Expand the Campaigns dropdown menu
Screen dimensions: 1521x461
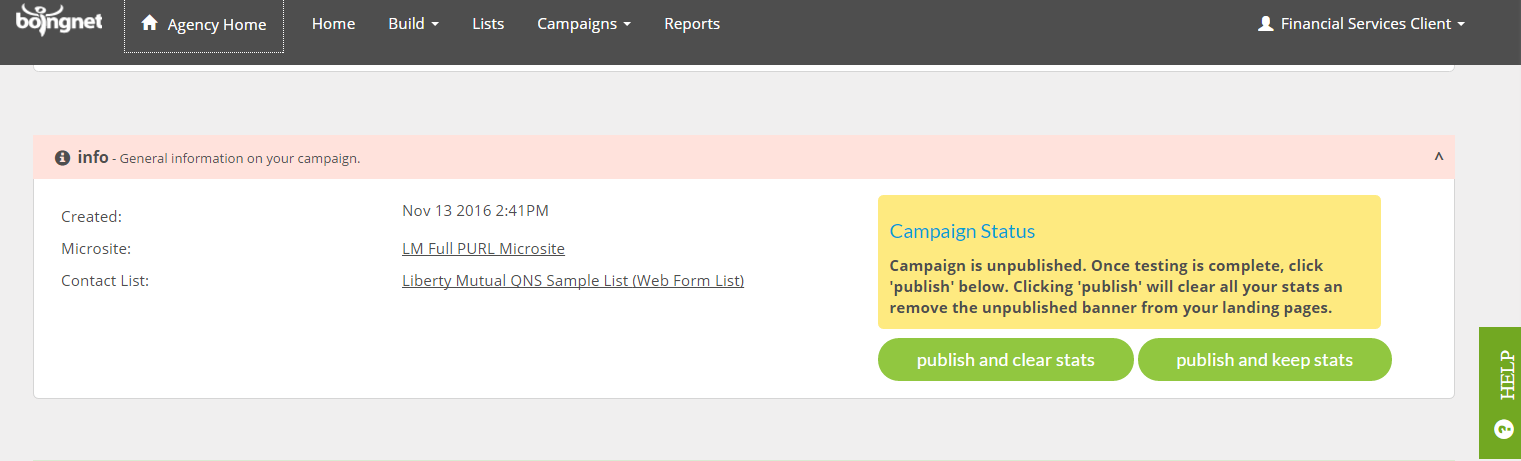tap(584, 24)
